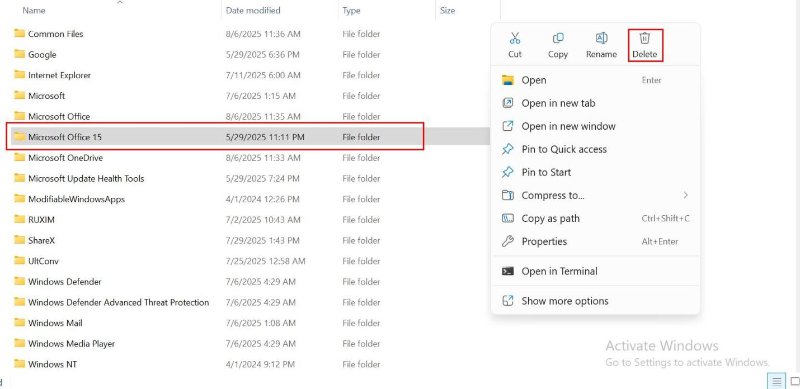Click the Copy as path icon
The width and height of the screenshot is (800, 389).
(x=507, y=218)
